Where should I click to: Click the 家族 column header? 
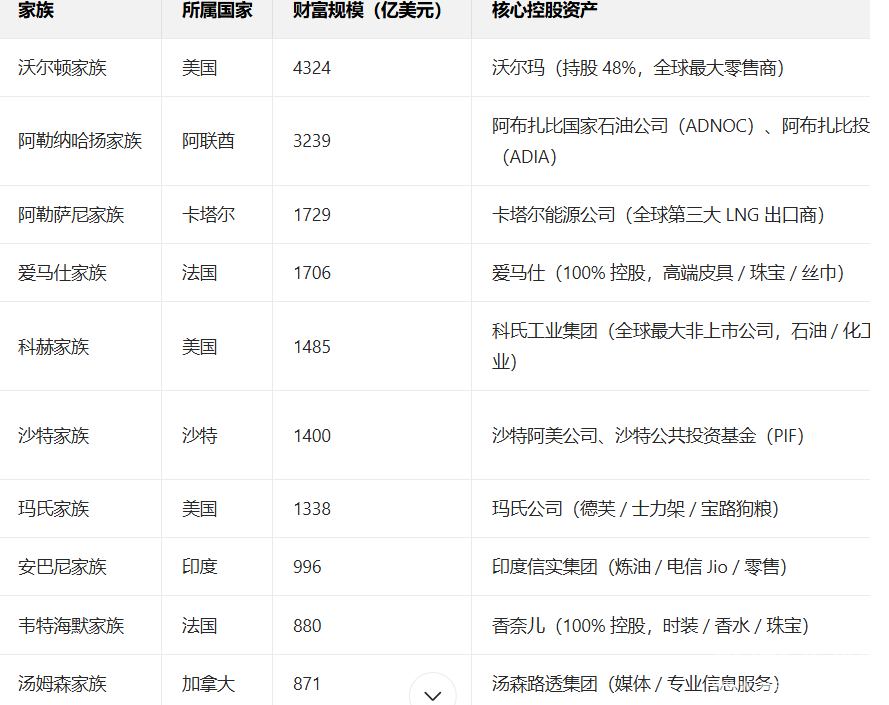(x=36, y=10)
